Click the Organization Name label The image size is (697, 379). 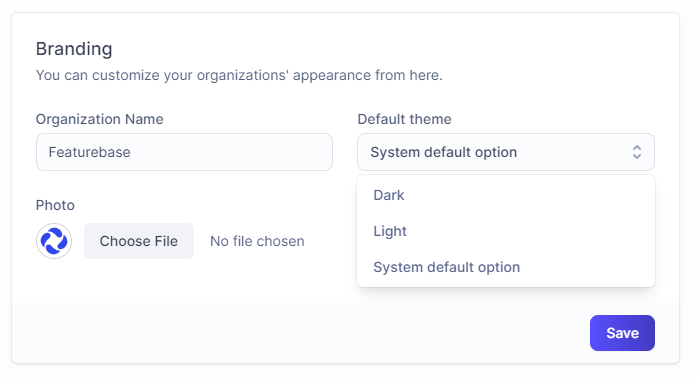coord(100,119)
